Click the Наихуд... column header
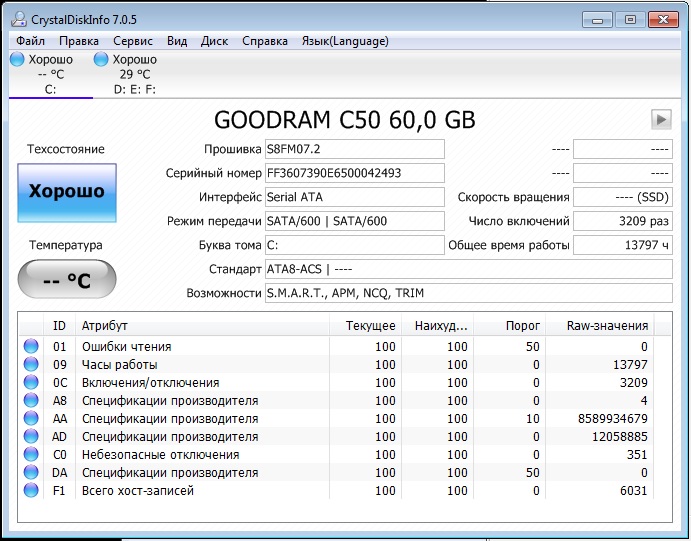Screen dimensions: 691x541 coord(437,326)
